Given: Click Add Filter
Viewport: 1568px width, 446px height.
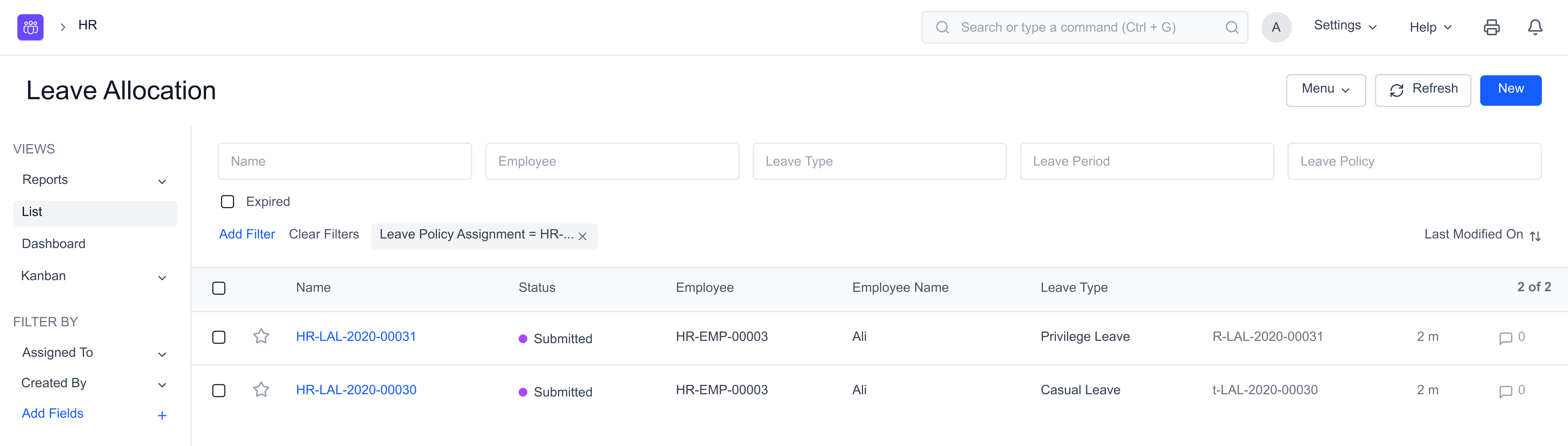Looking at the screenshot, I should pos(247,234).
